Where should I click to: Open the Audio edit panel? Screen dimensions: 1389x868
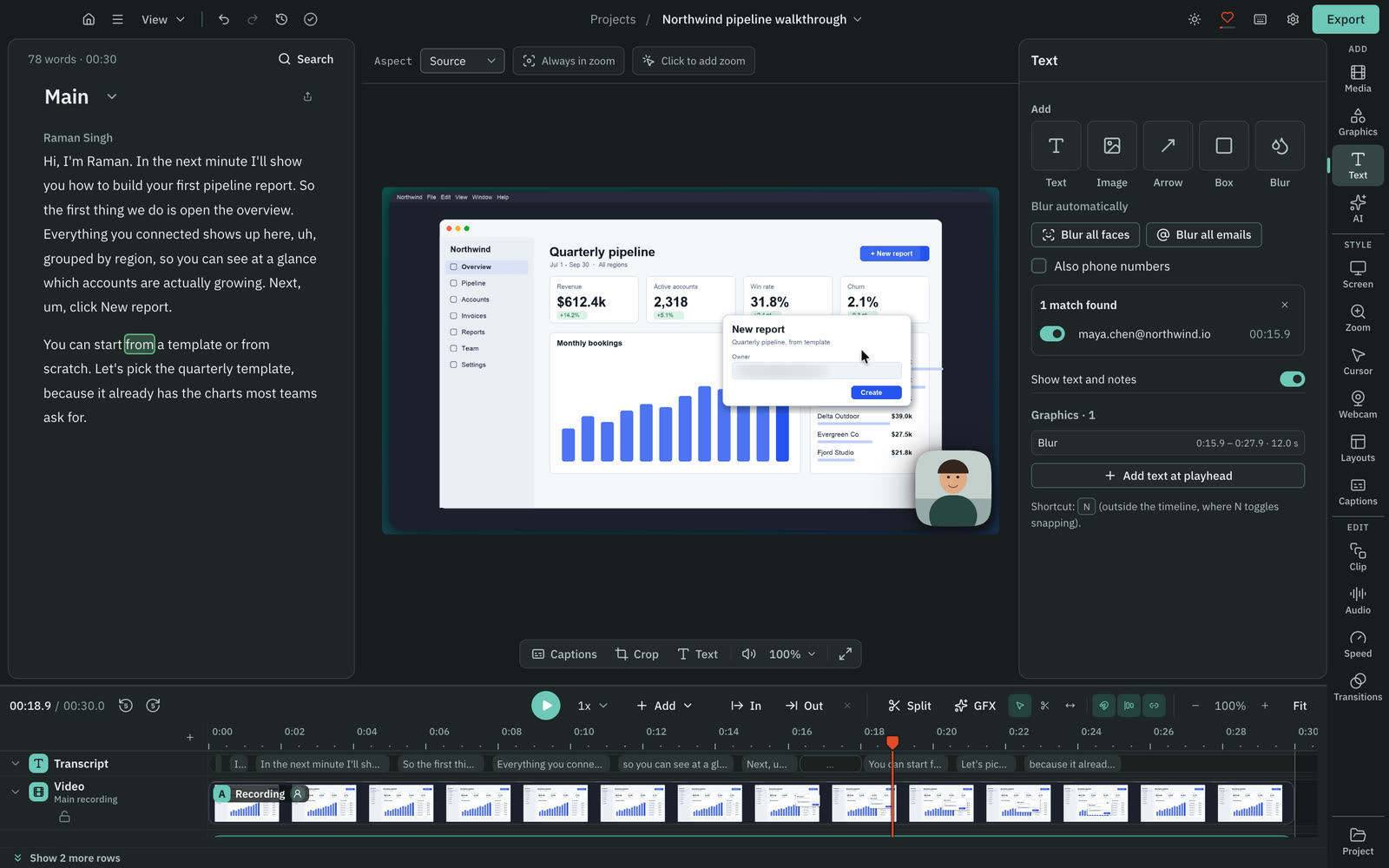(x=1358, y=600)
